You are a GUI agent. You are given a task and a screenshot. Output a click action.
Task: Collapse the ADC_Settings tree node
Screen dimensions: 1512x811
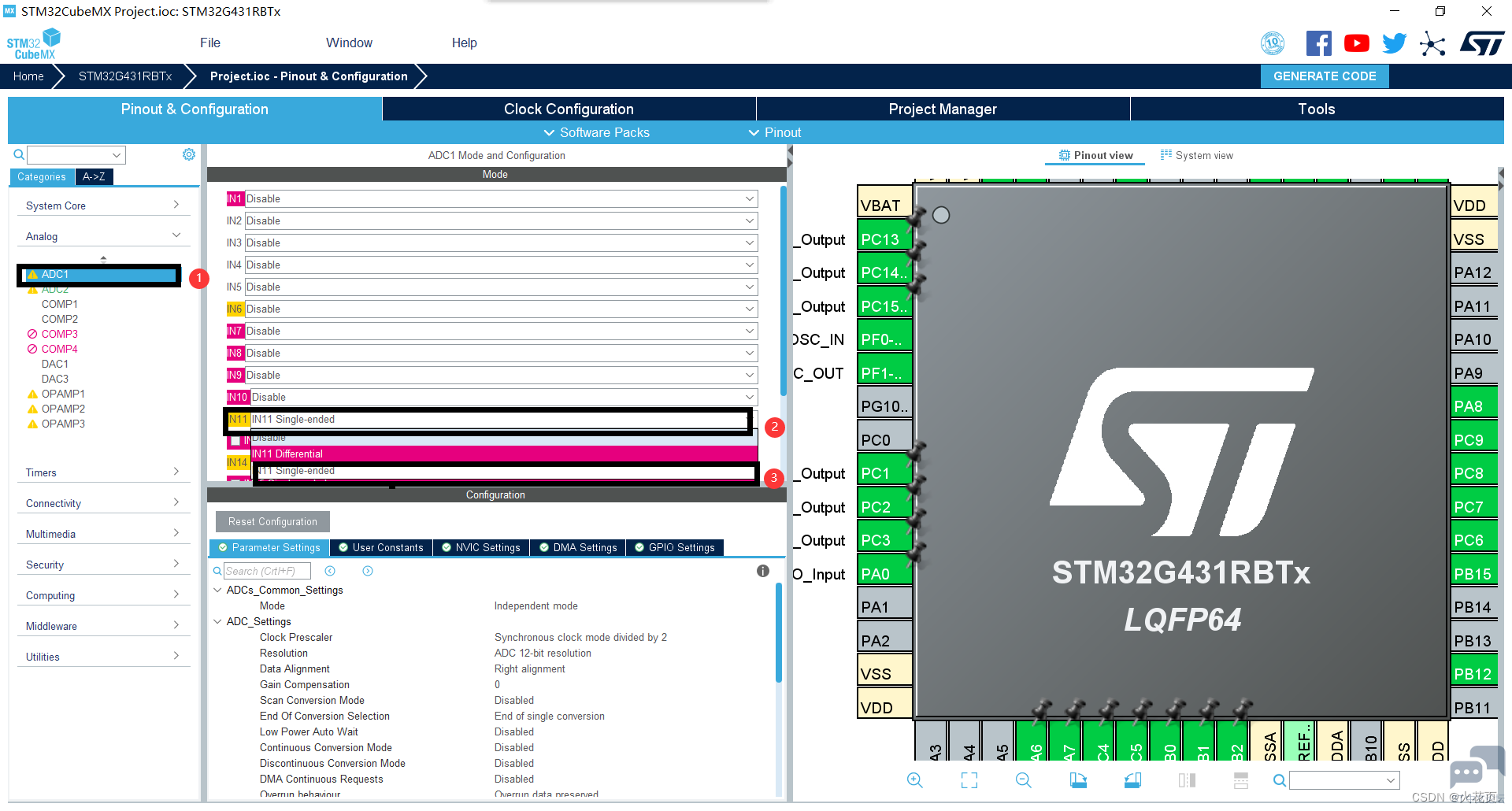click(218, 621)
